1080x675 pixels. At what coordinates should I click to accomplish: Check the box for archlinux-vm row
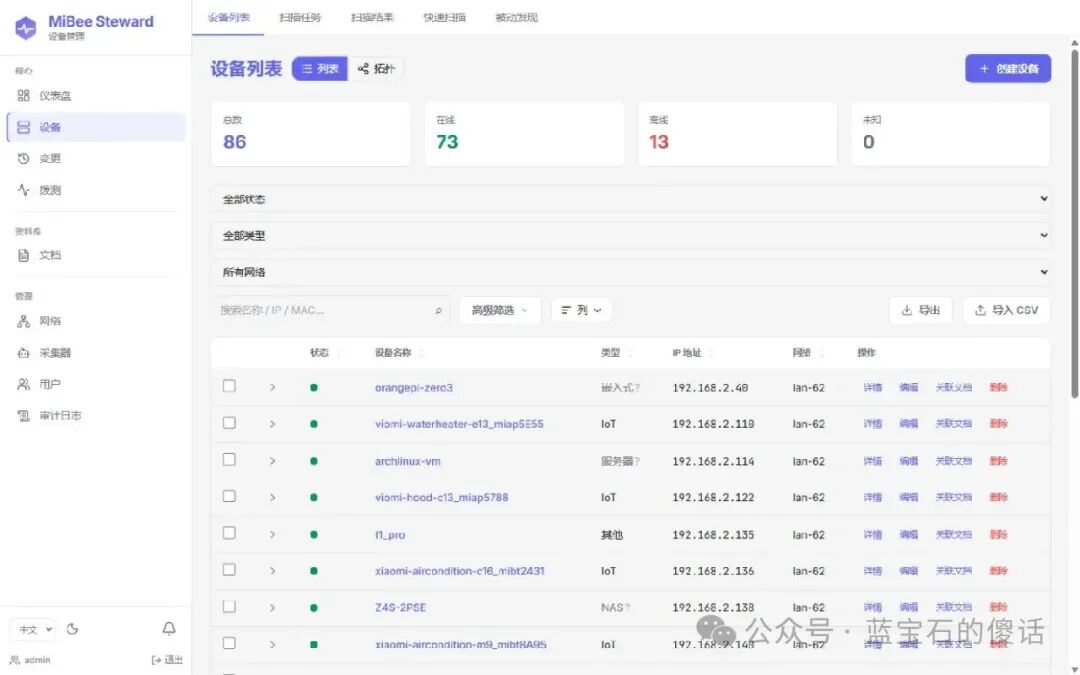click(x=229, y=459)
